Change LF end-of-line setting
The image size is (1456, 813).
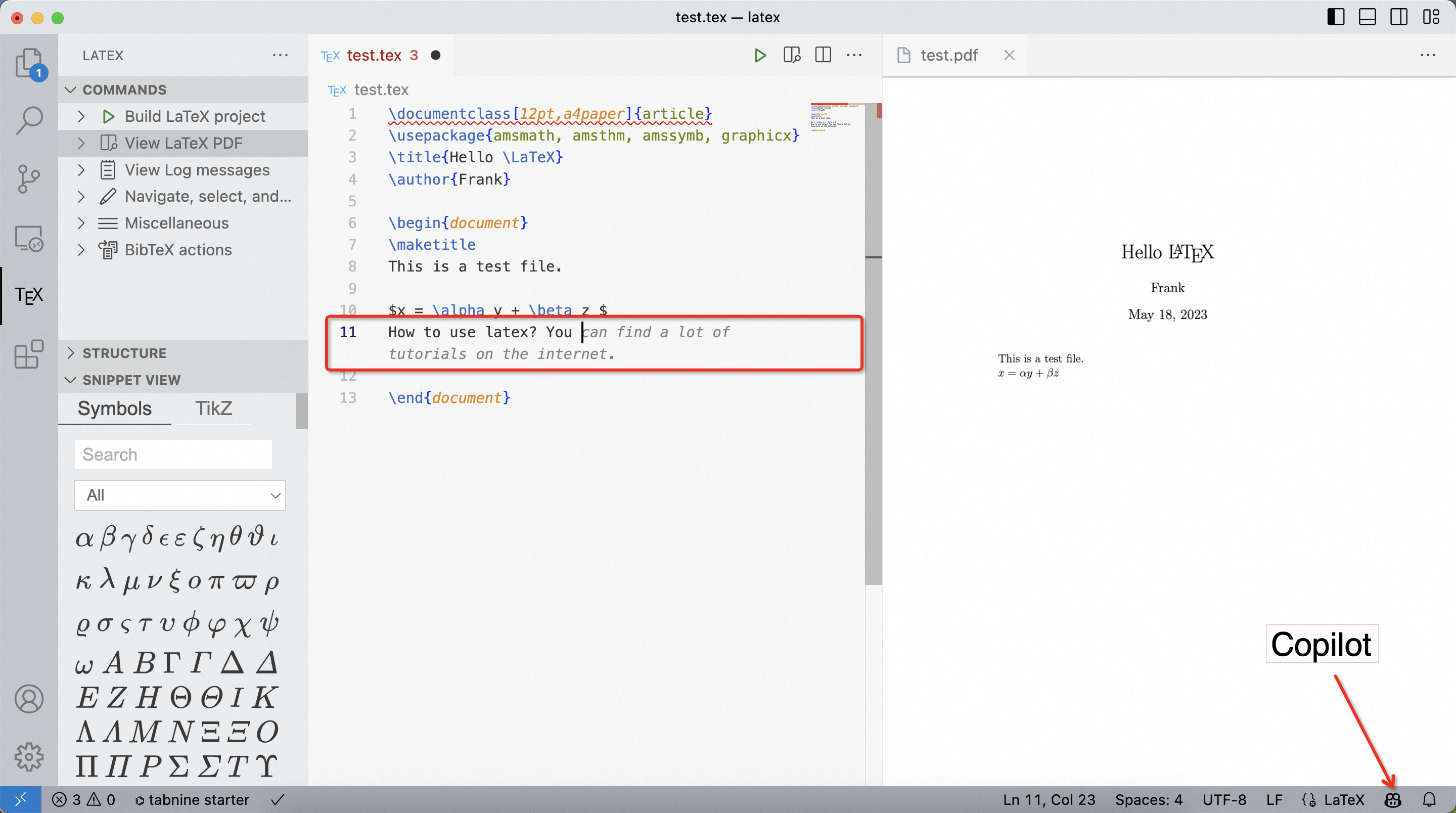pos(1274,800)
